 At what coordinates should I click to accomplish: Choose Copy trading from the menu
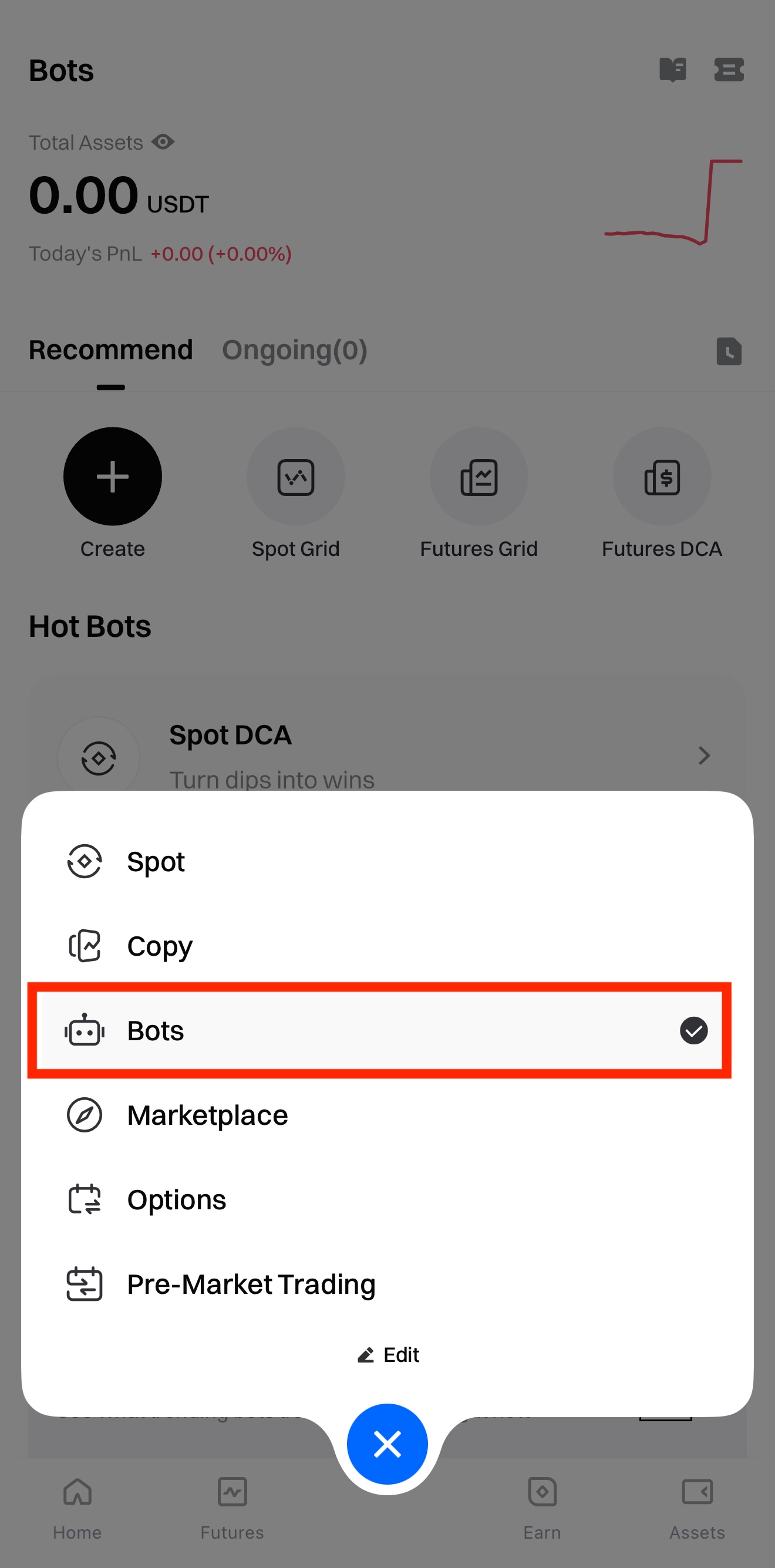pos(160,946)
